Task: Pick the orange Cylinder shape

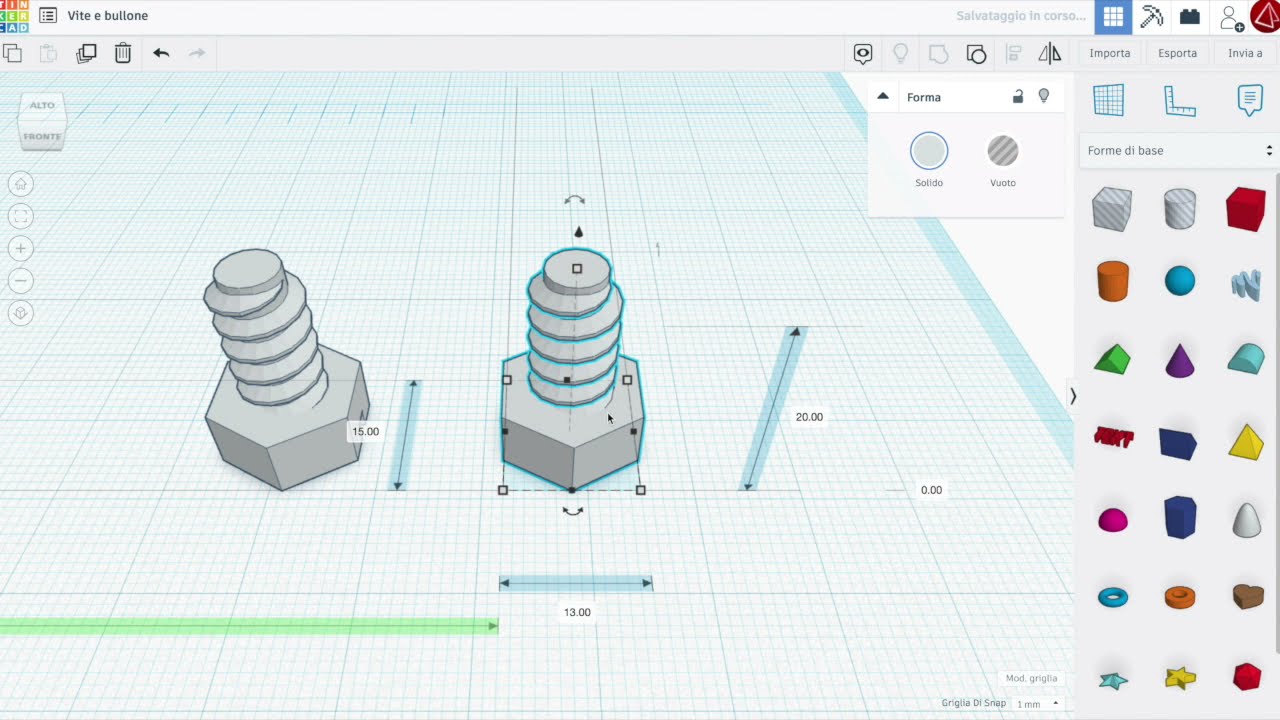Action: click(x=1112, y=281)
